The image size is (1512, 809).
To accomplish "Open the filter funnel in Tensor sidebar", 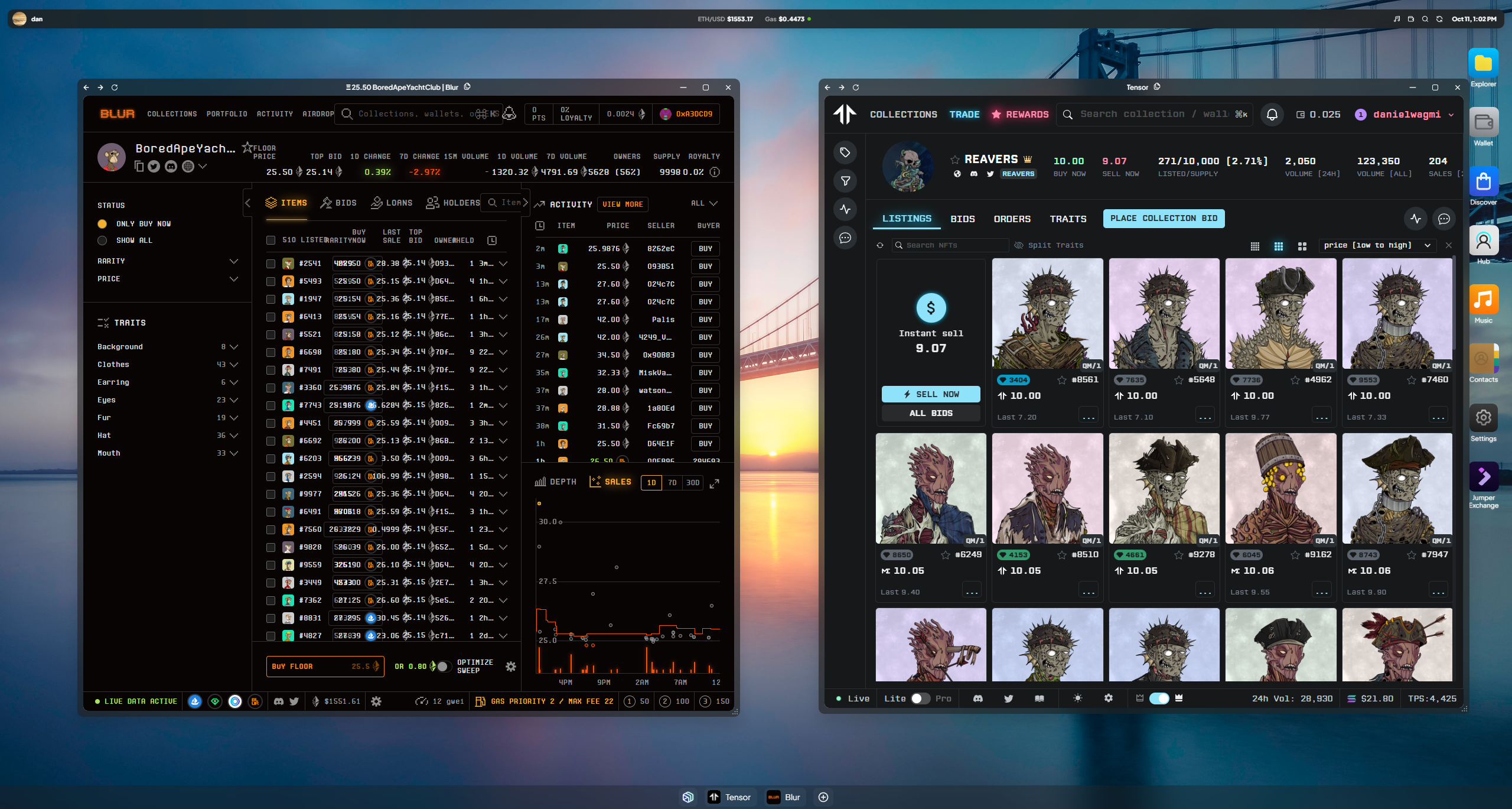I will tap(845, 181).
